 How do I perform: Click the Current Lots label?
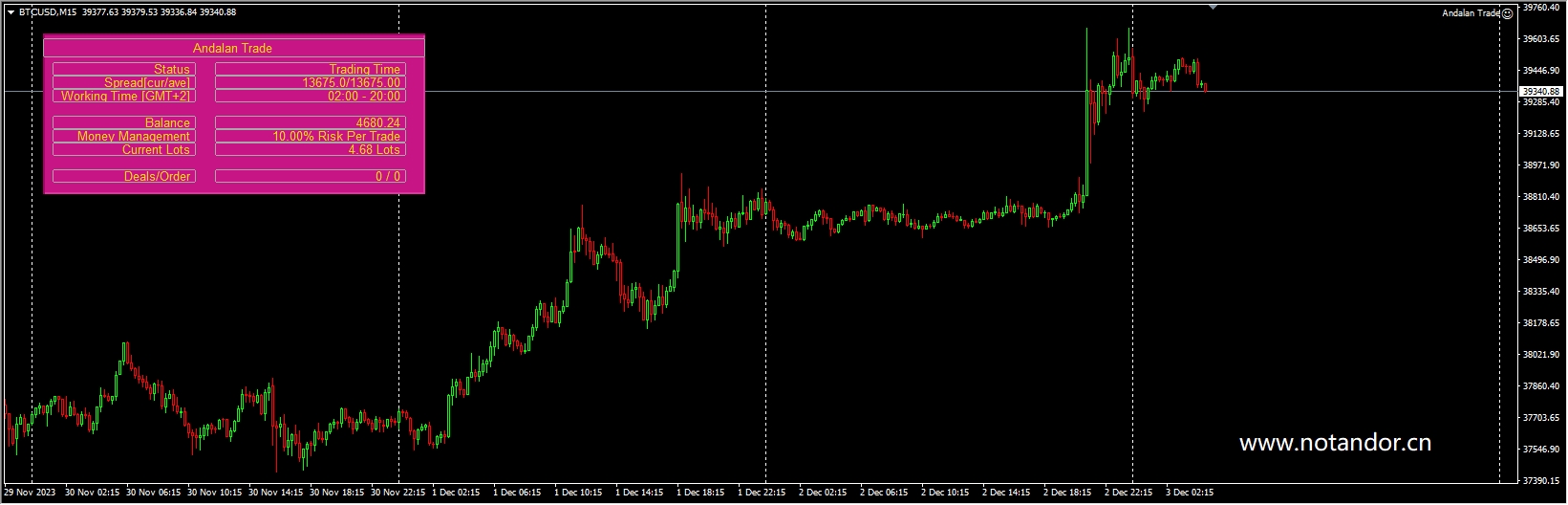pos(124,149)
